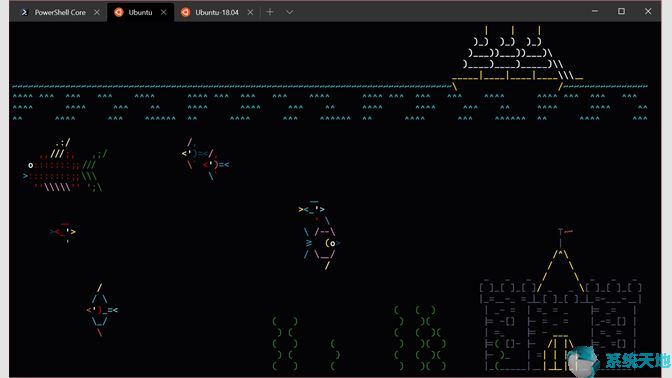Open a new tab with plus button

point(270,12)
